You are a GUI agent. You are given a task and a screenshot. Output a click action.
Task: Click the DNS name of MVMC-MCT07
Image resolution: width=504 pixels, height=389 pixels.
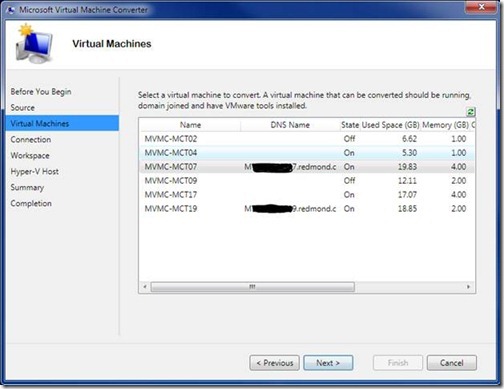[x=290, y=167]
